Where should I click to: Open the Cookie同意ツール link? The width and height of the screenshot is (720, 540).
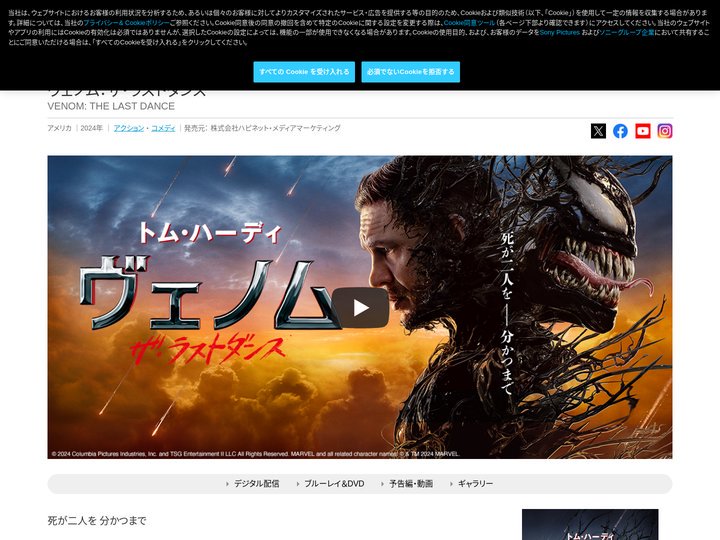tap(469, 22)
